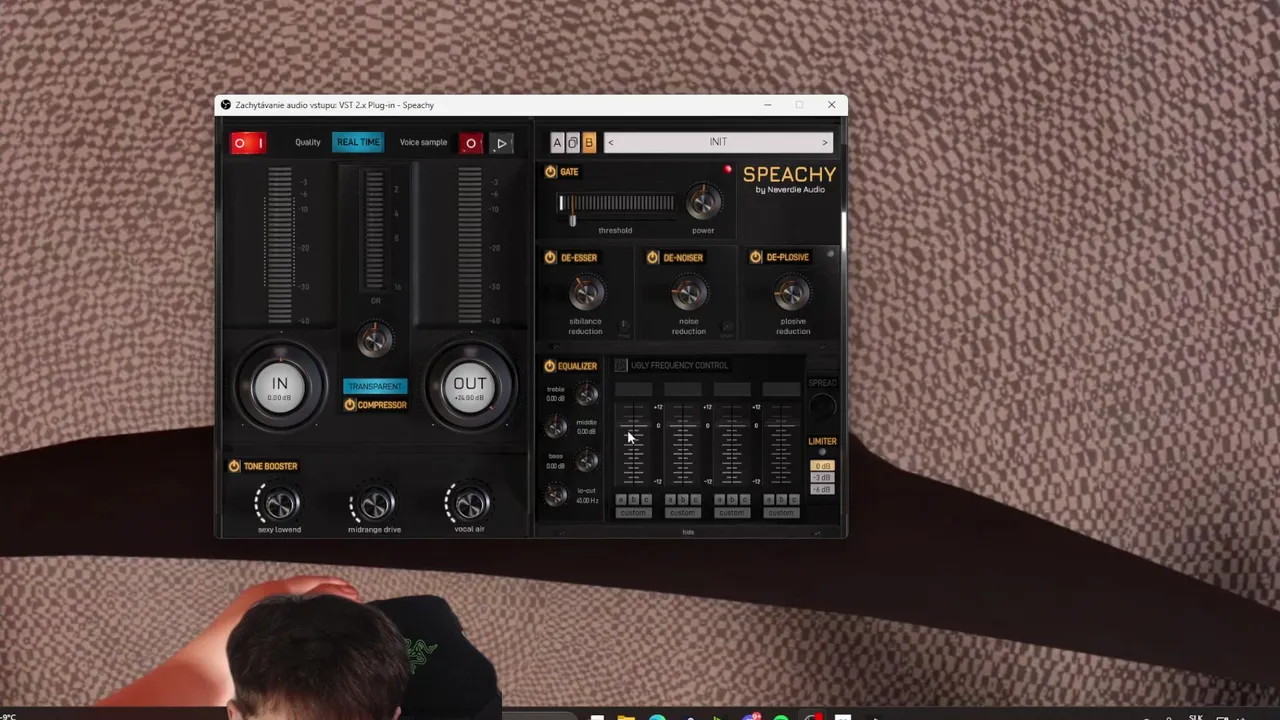Click the small icon under De-Esser knob
This screenshot has height=720, width=1280.
point(624,326)
